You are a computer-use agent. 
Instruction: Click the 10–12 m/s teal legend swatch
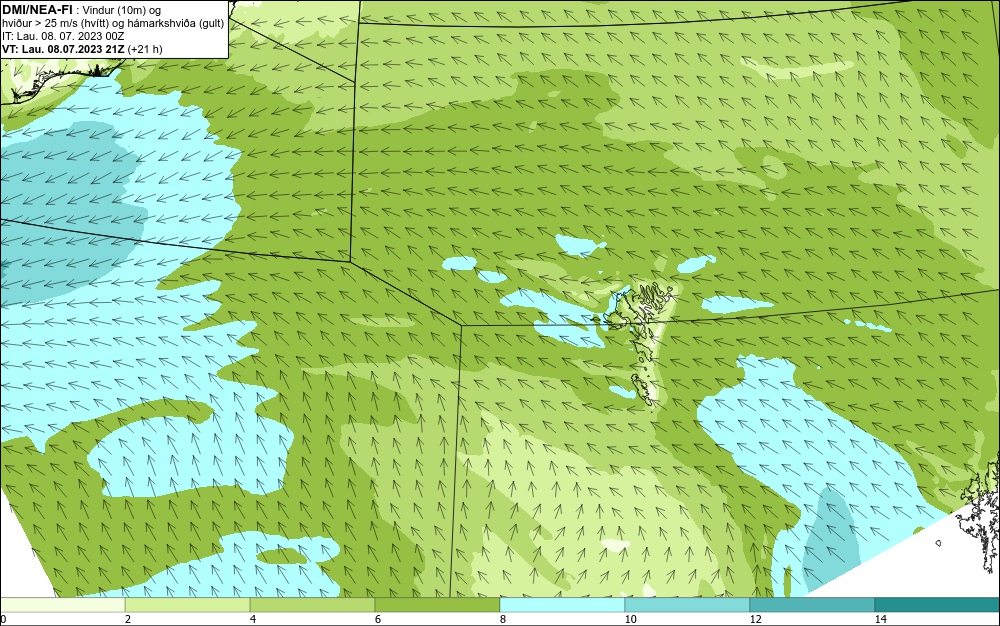[688, 605]
